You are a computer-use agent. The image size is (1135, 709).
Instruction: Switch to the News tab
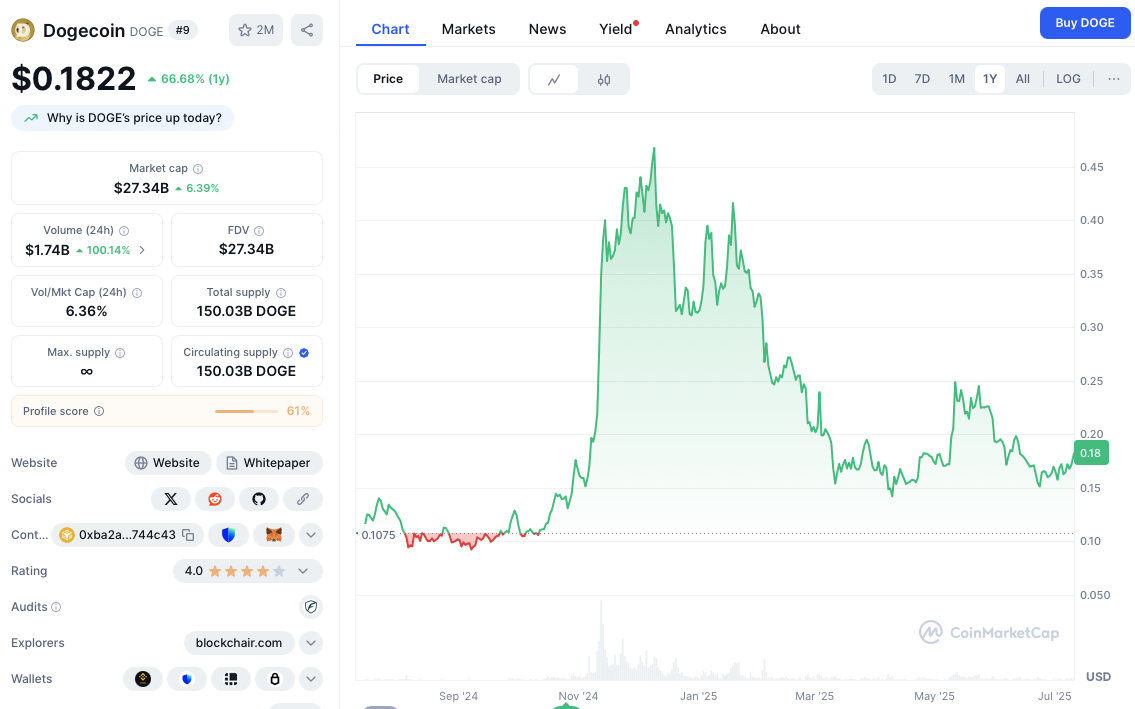coord(547,30)
